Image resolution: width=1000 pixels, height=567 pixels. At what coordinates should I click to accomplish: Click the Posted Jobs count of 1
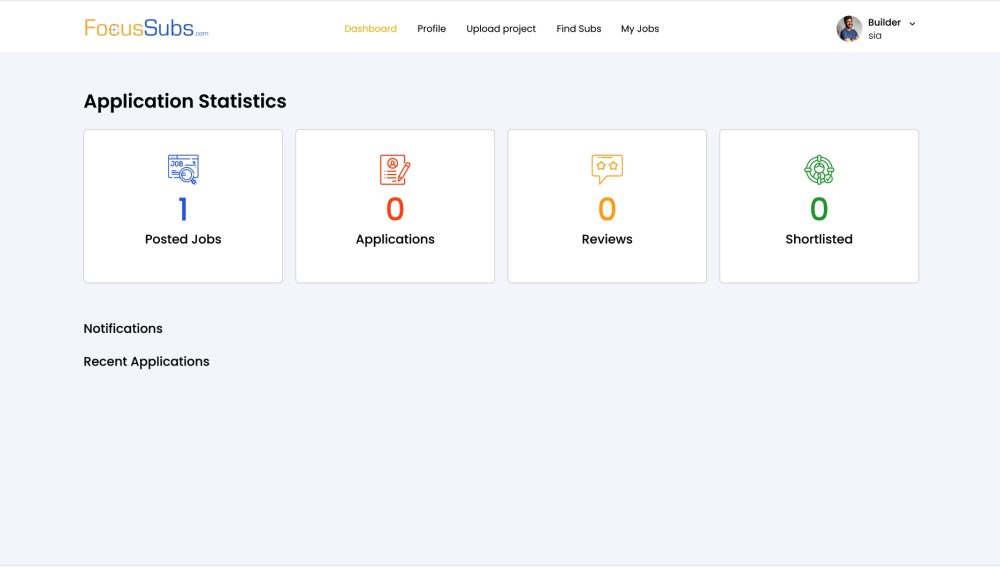[183, 209]
